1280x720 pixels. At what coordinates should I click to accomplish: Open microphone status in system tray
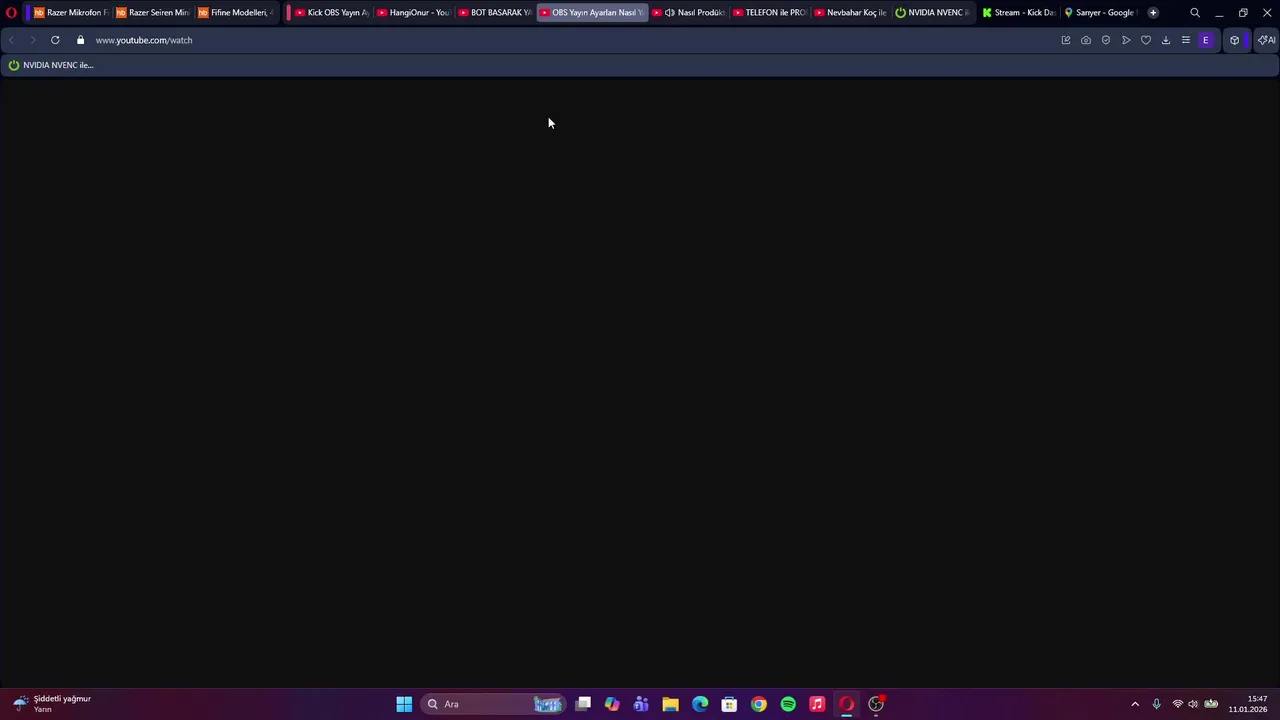click(1156, 704)
